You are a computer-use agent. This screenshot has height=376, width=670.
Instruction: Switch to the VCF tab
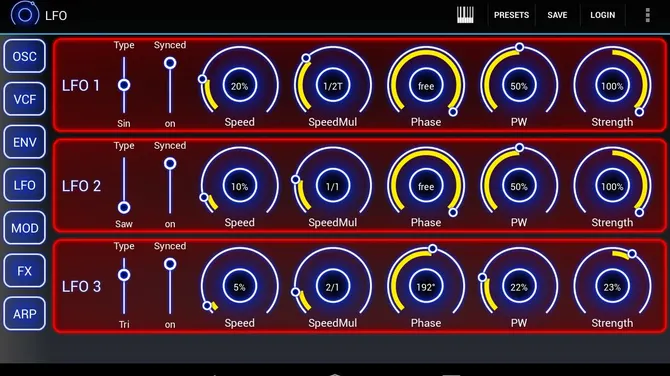point(24,99)
